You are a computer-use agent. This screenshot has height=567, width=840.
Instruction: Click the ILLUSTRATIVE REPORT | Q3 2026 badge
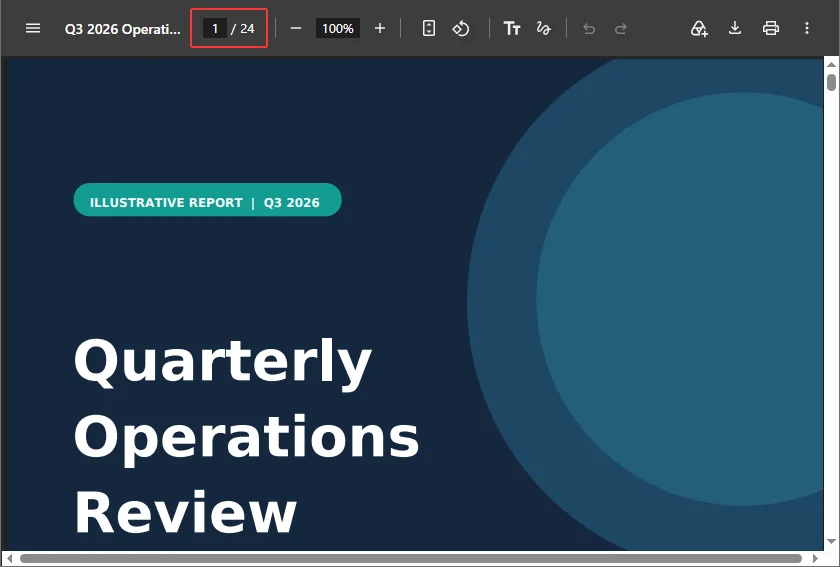(x=207, y=200)
